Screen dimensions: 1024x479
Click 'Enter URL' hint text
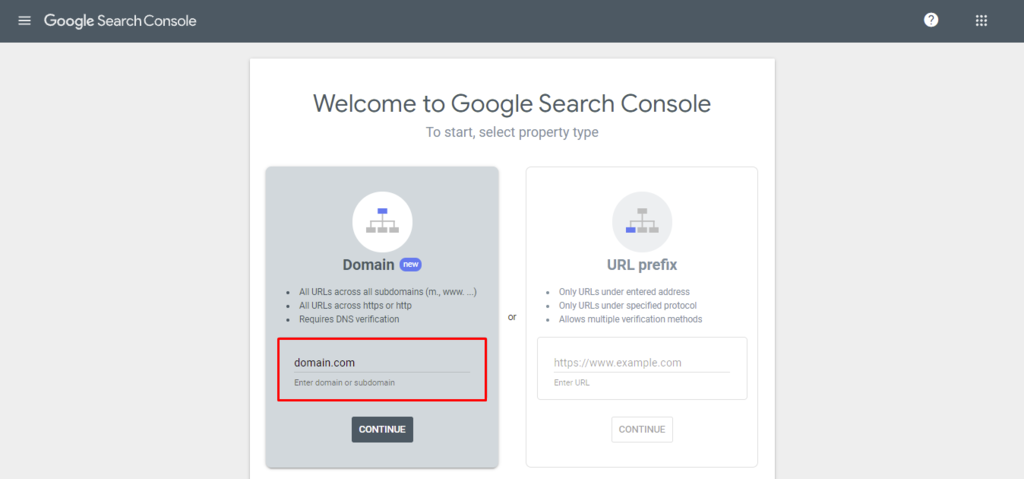tap(571, 382)
